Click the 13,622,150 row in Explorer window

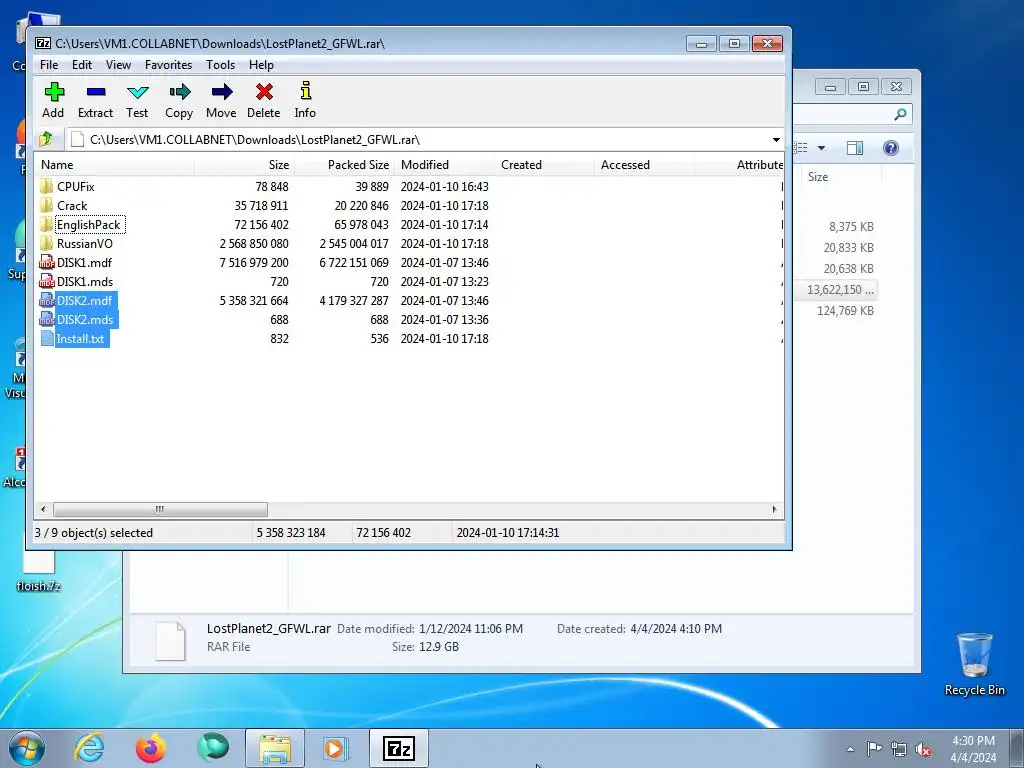840,289
